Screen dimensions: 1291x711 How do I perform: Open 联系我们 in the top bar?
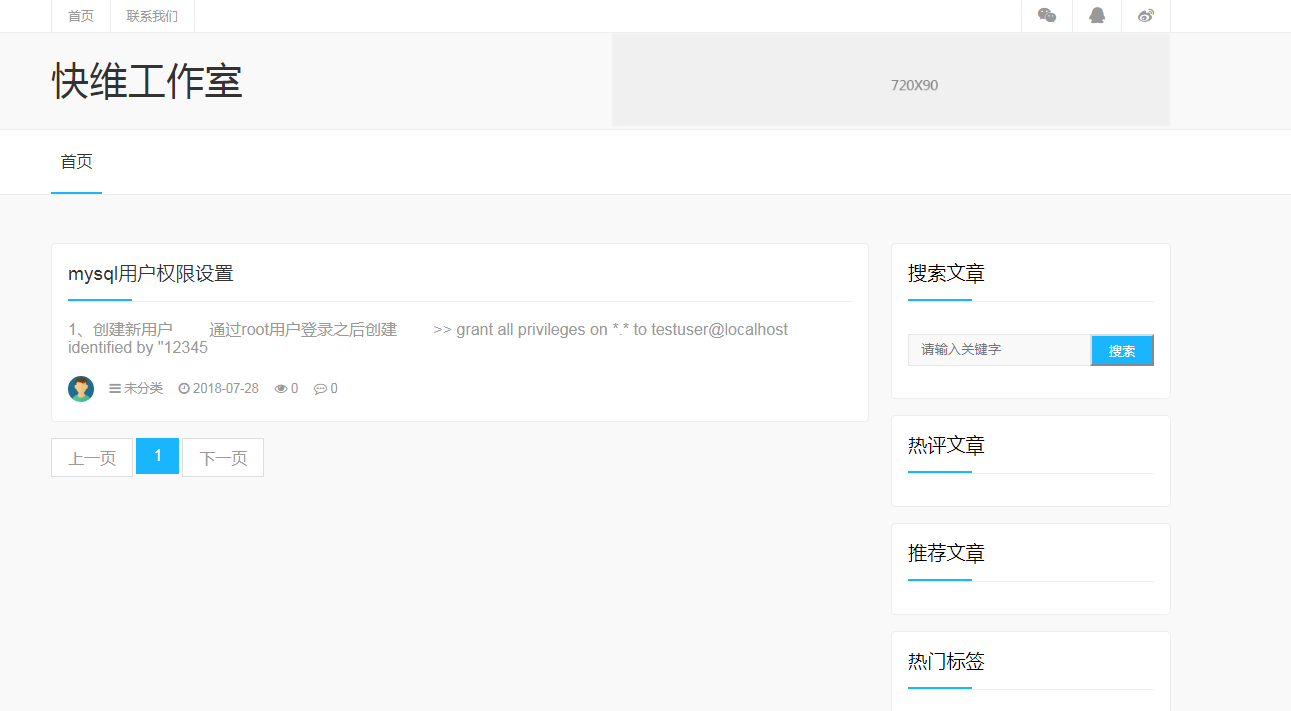(152, 16)
